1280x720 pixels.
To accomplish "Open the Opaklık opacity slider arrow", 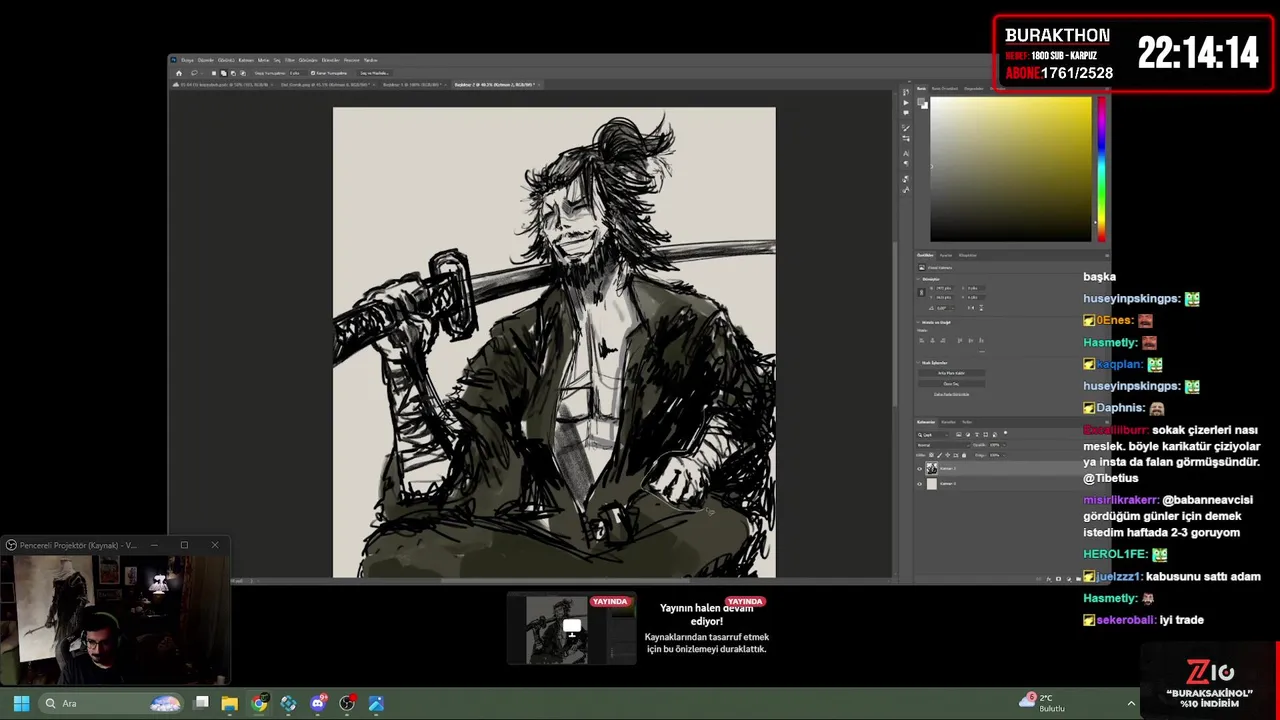I will (x=1004, y=445).
